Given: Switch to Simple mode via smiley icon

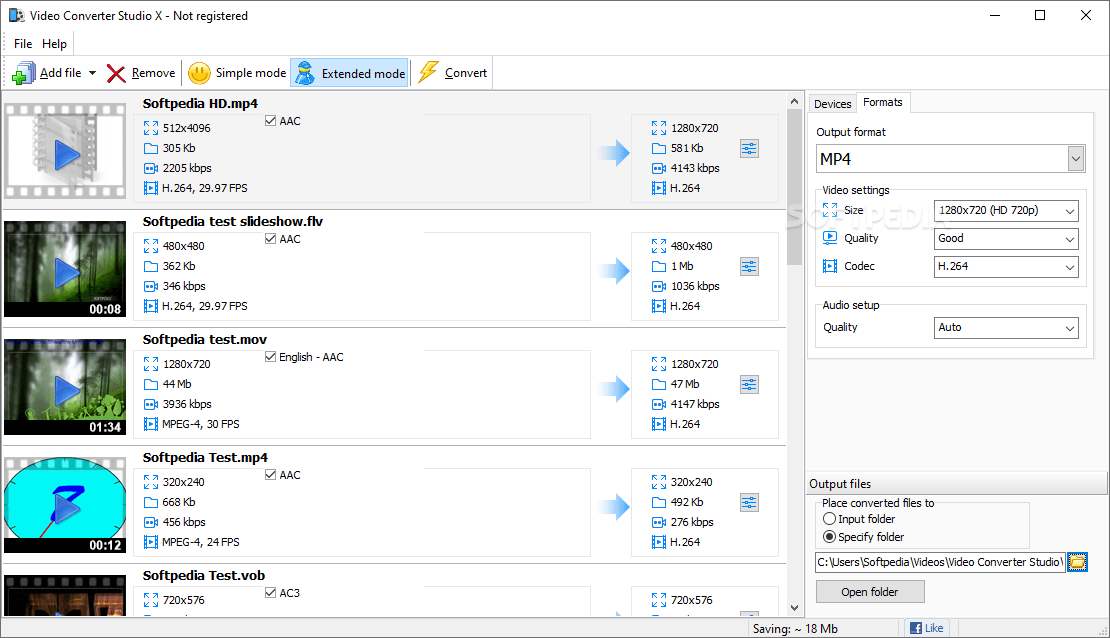Looking at the screenshot, I should 199,72.
